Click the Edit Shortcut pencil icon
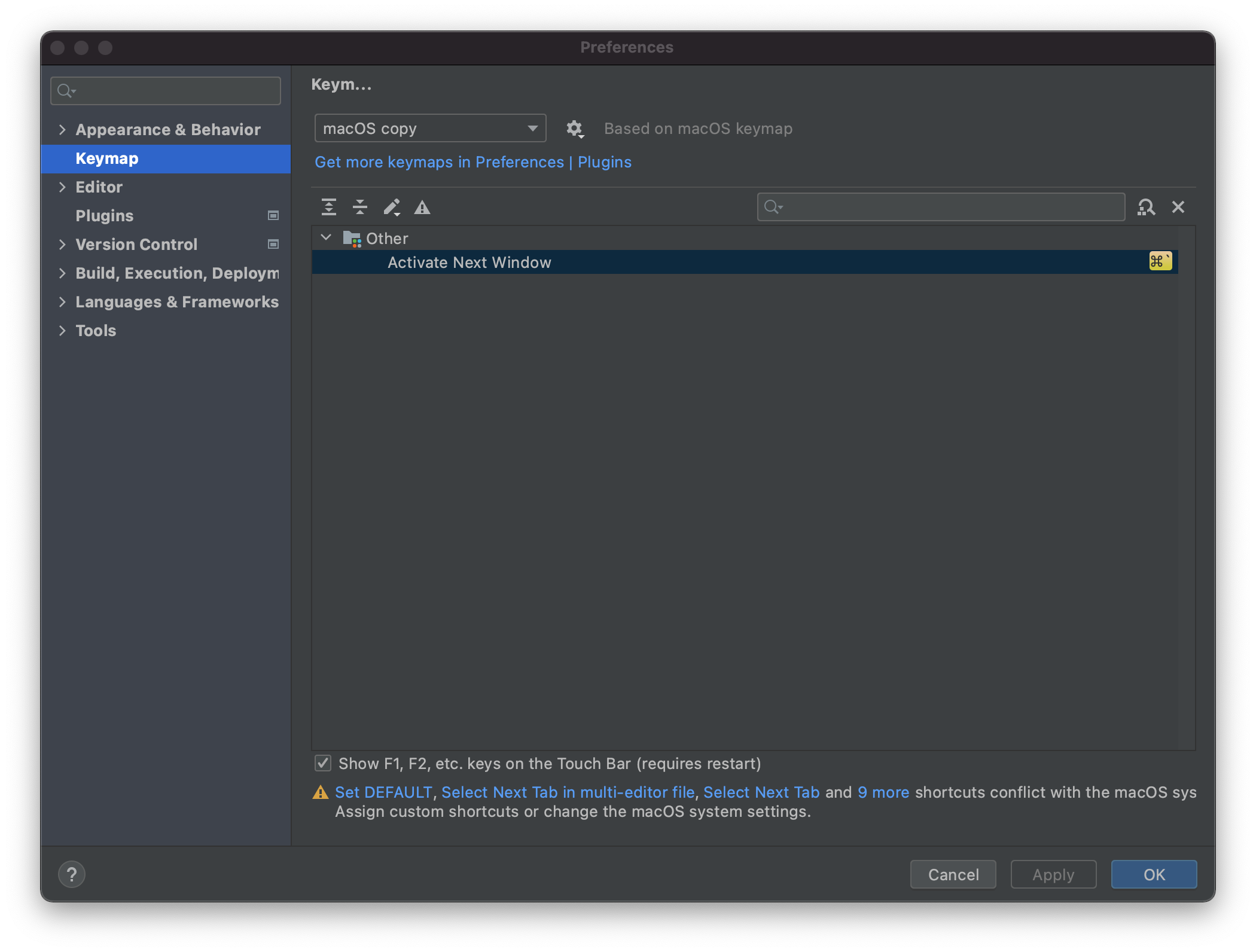The image size is (1256, 952). pyautogui.click(x=392, y=207)
